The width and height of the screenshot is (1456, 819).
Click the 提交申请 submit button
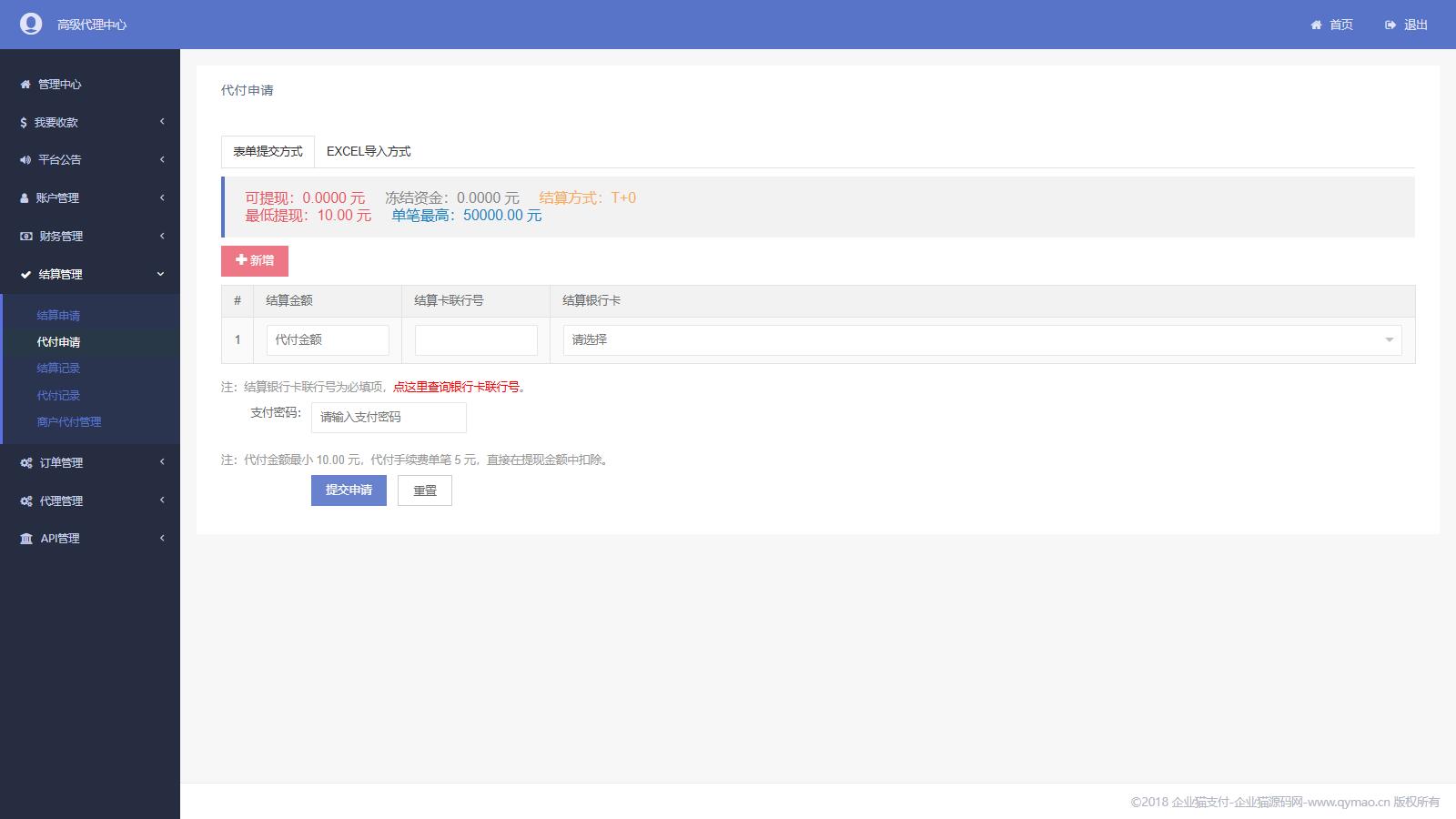[x=349, y=490]
